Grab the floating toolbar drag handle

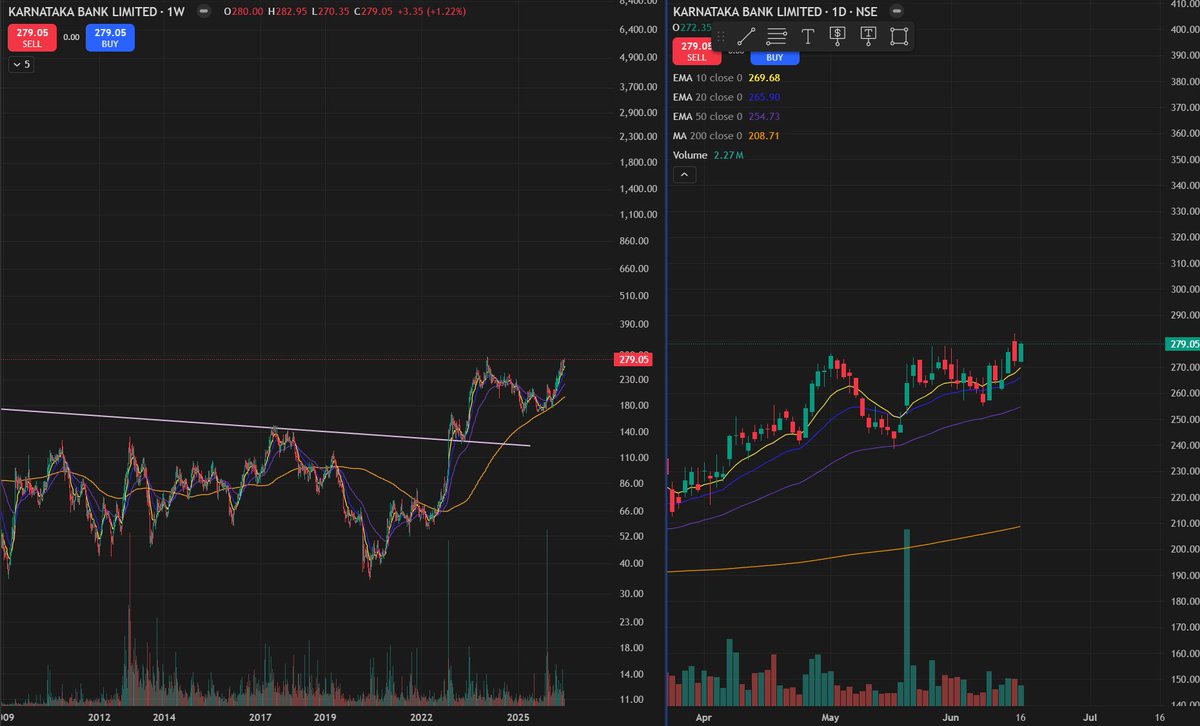(x=721, y=37)
